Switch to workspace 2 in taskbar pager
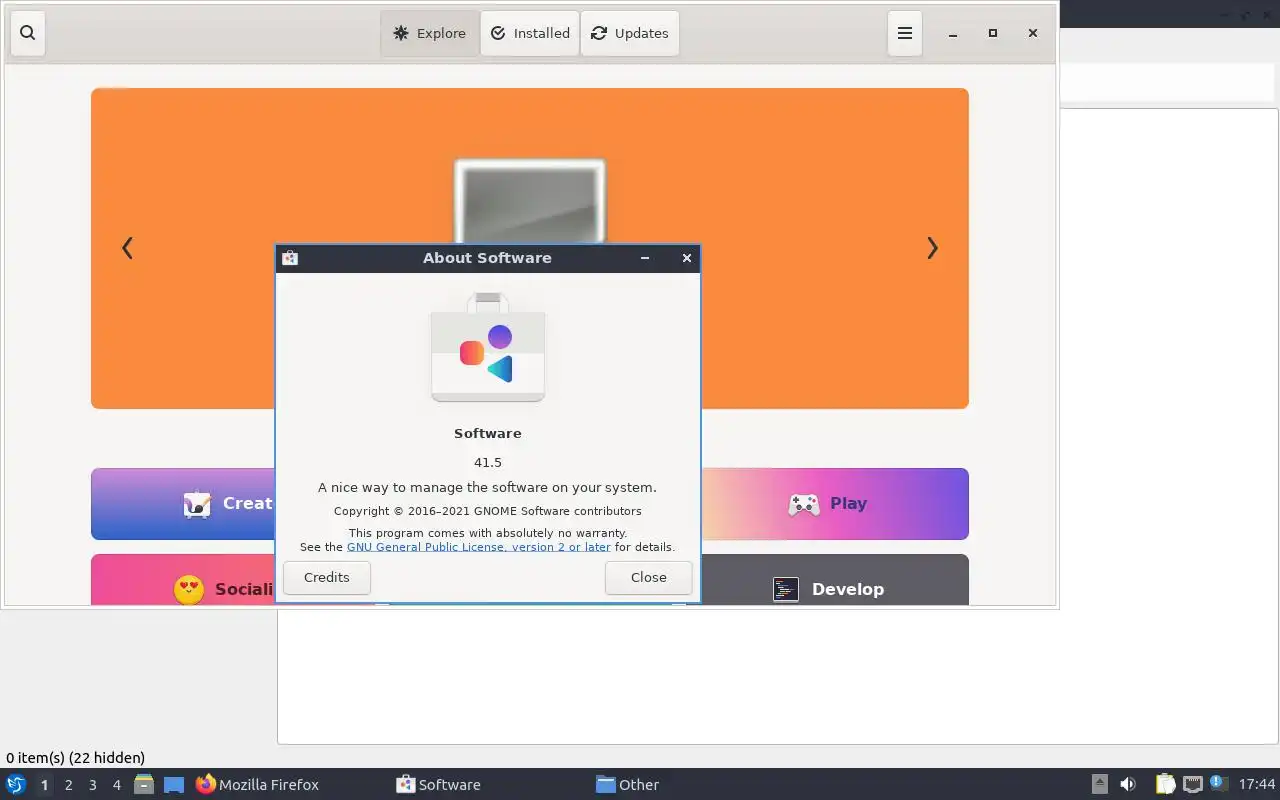The image size is (1280, 800). click(x=68, y=785)
